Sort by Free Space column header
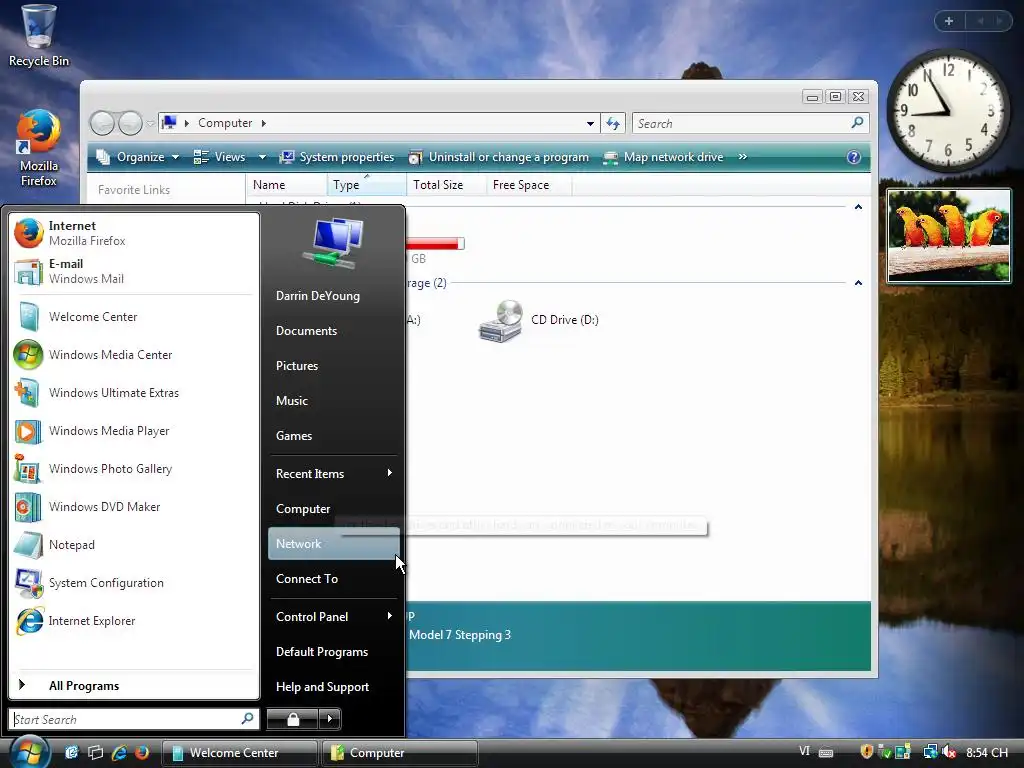The height and width of the screenshot is (768, 1024). (x=528, y=185)
